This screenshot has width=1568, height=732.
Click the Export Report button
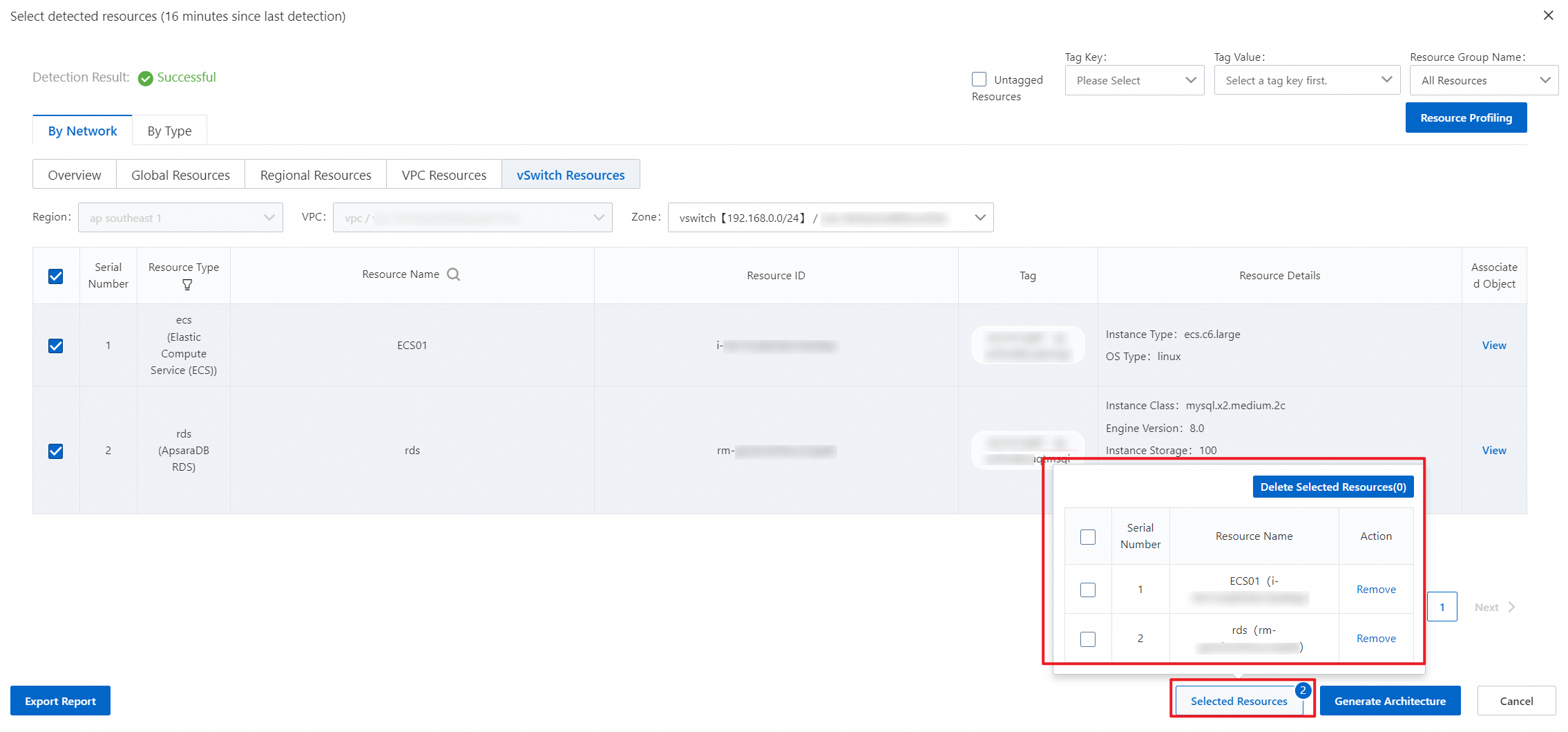[60, 701]
